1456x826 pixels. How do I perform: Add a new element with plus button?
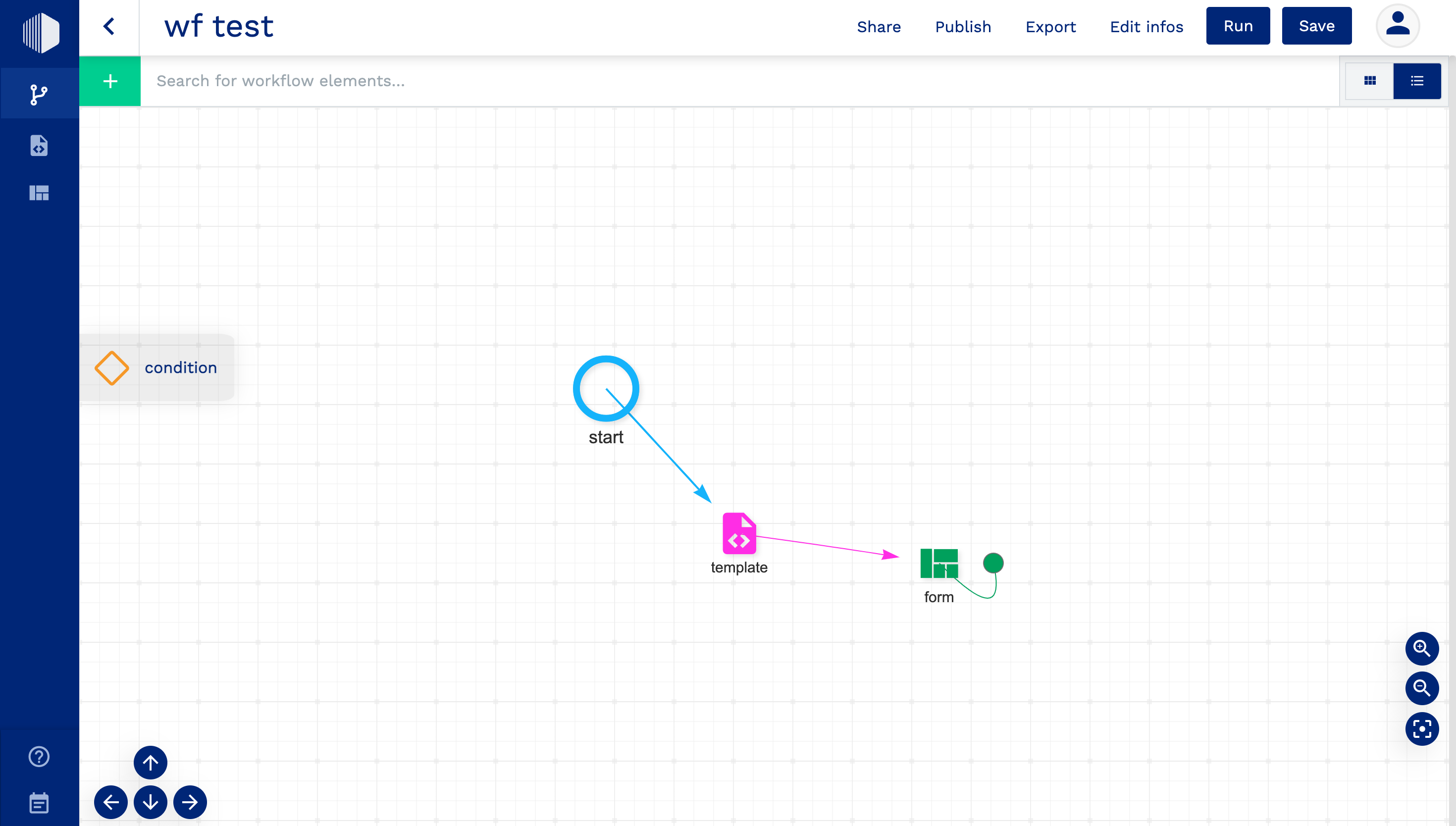pos(110,81)
